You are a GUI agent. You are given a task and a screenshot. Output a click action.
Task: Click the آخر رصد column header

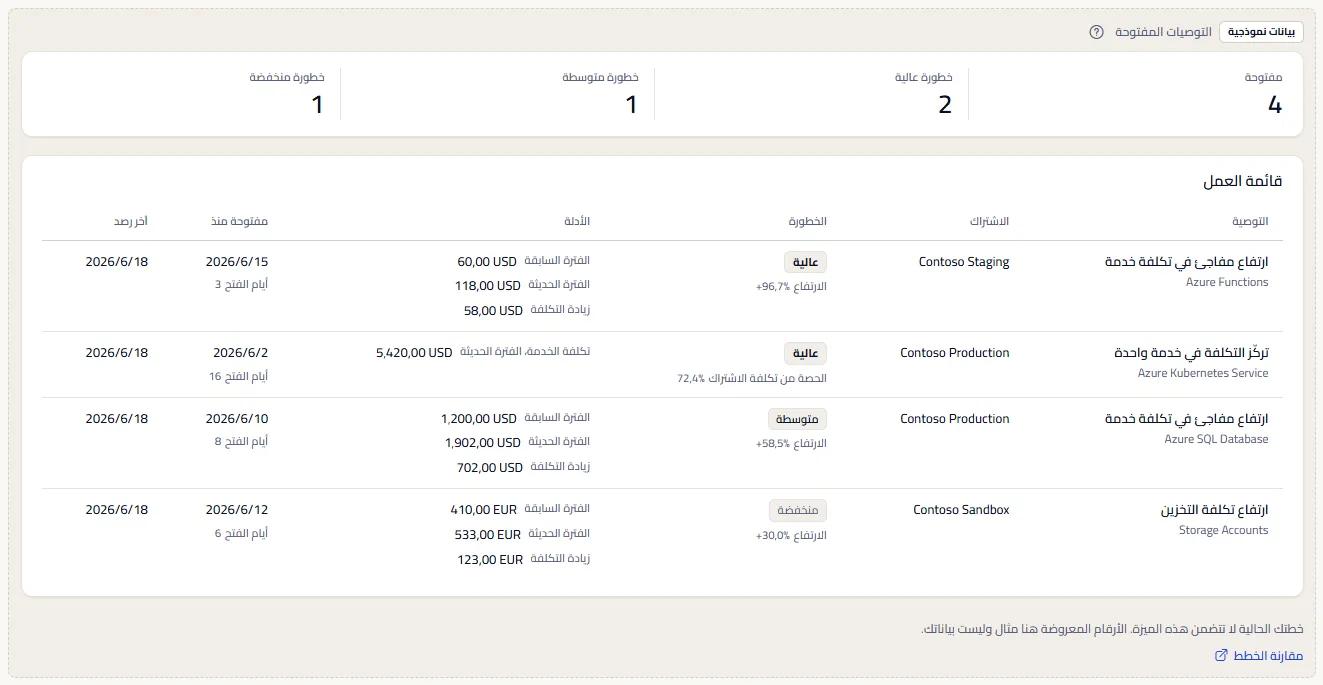point(130,221)
